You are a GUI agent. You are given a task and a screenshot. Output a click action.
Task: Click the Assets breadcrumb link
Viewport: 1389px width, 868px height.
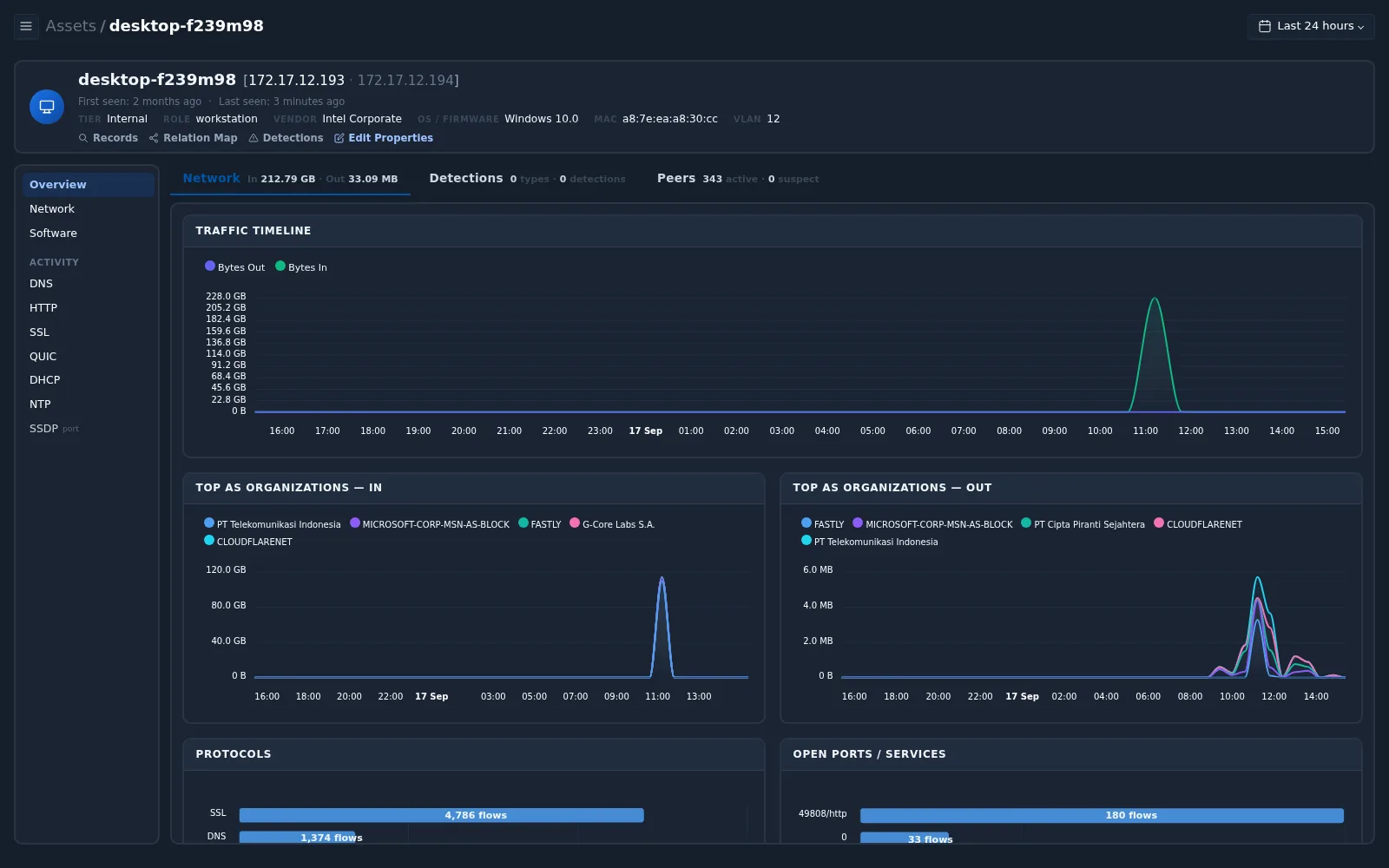pos(70,26)
